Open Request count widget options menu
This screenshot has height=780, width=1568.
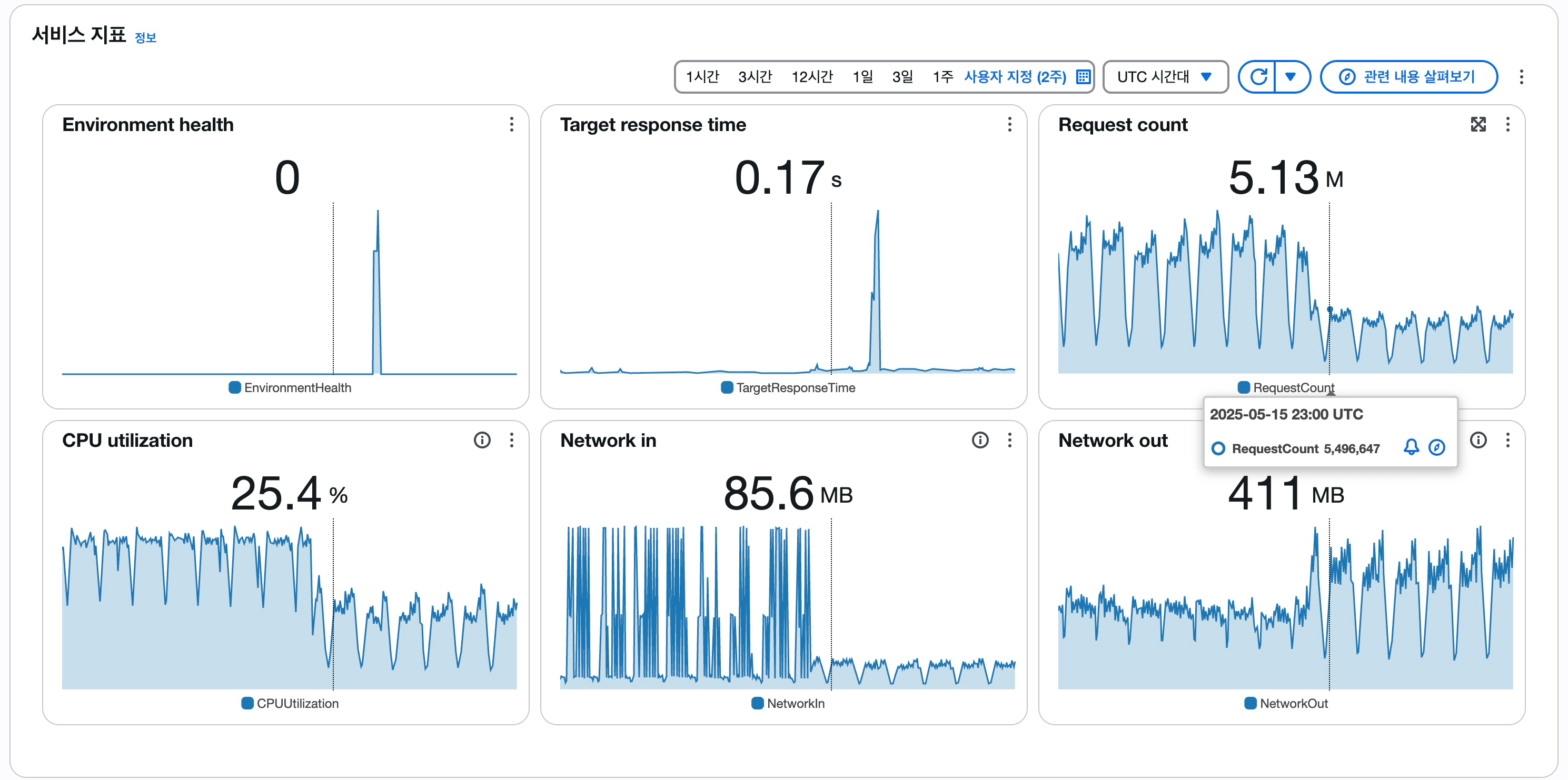pyautogui.click(x=1508, y=125)
